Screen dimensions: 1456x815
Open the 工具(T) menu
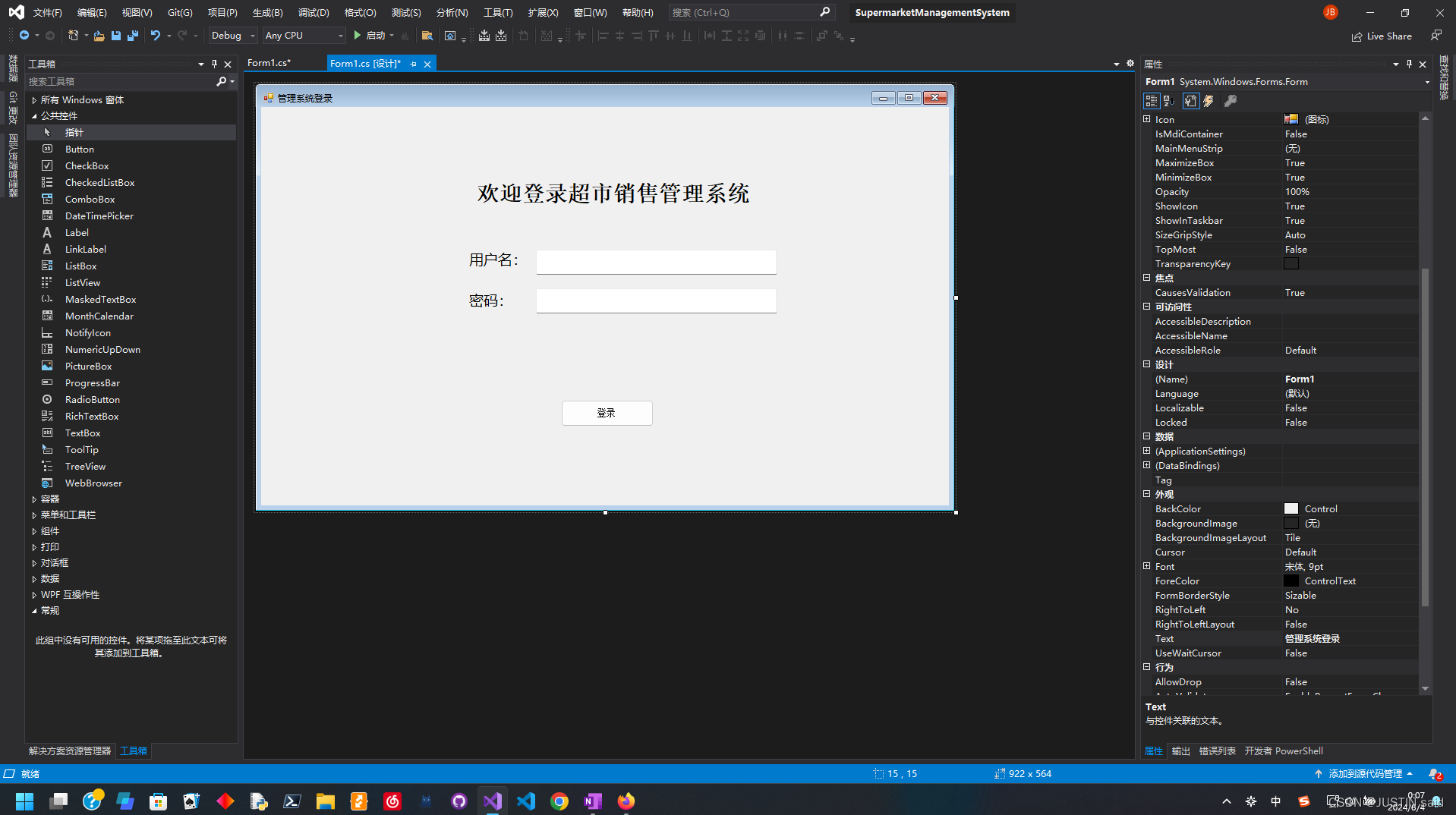(498, 12)
